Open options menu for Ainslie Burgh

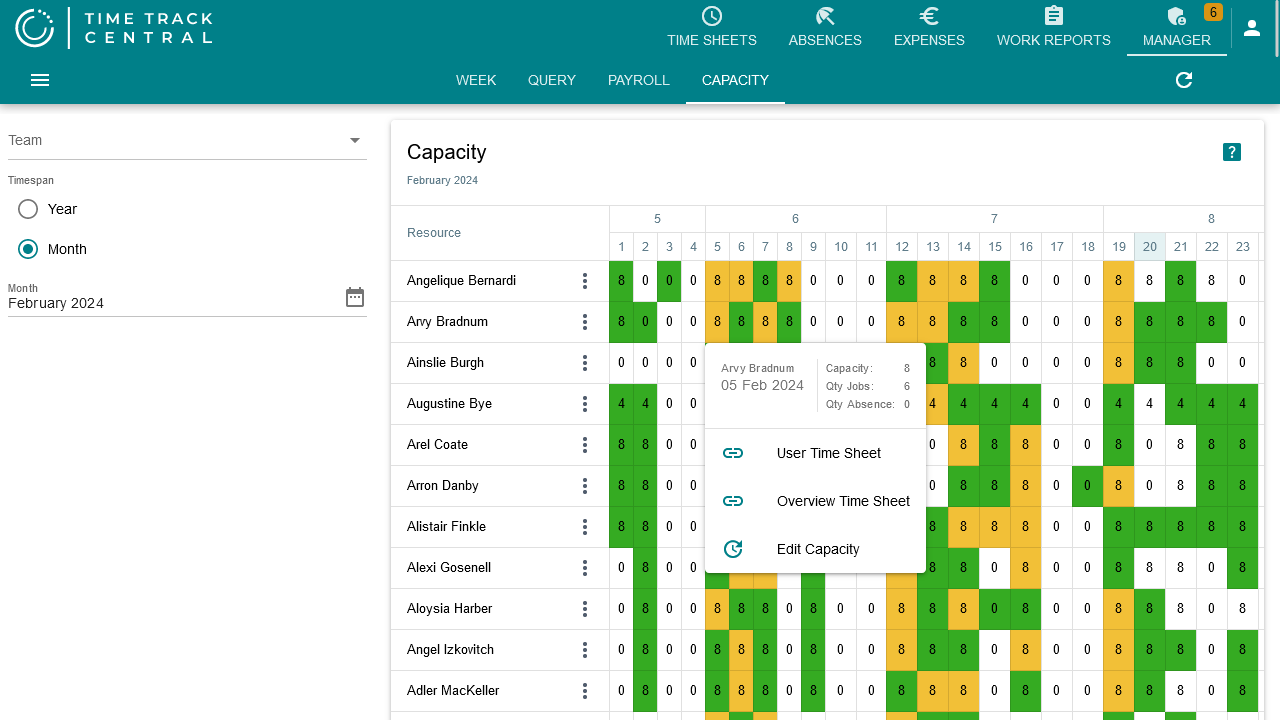[585, 363]
